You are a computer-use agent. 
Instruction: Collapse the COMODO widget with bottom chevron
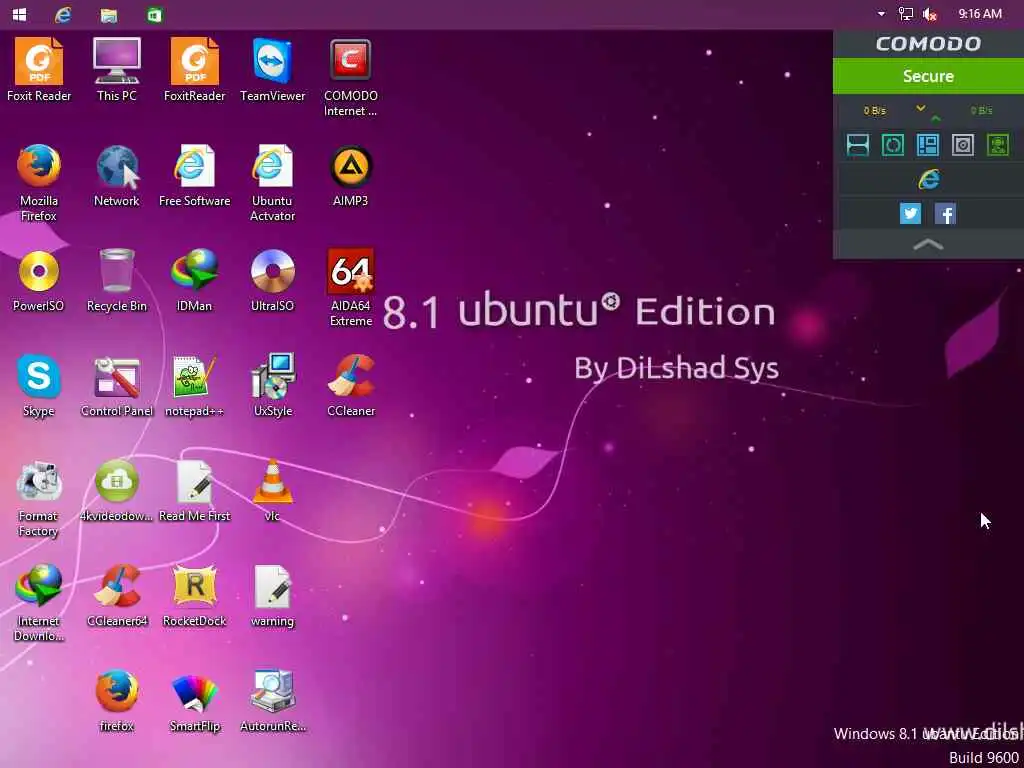928,245
